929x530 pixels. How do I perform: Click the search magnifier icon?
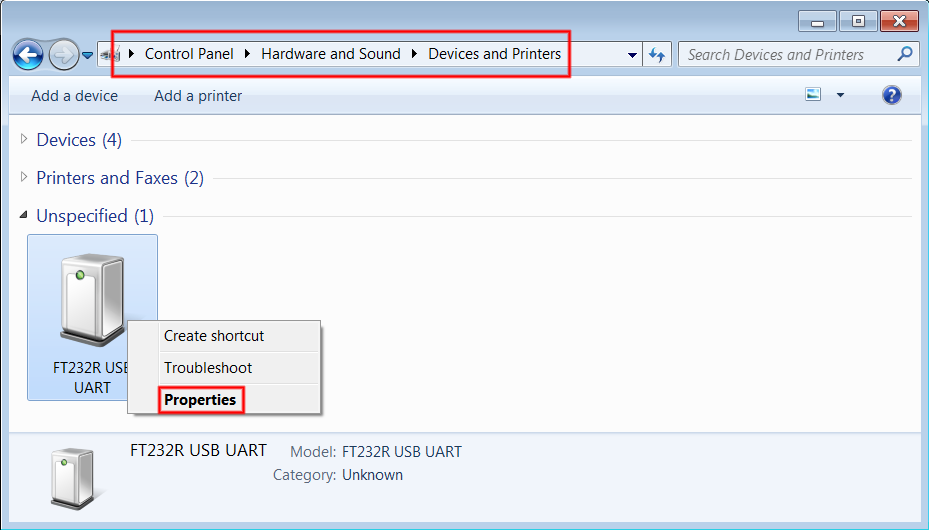(x=904, y=54)
